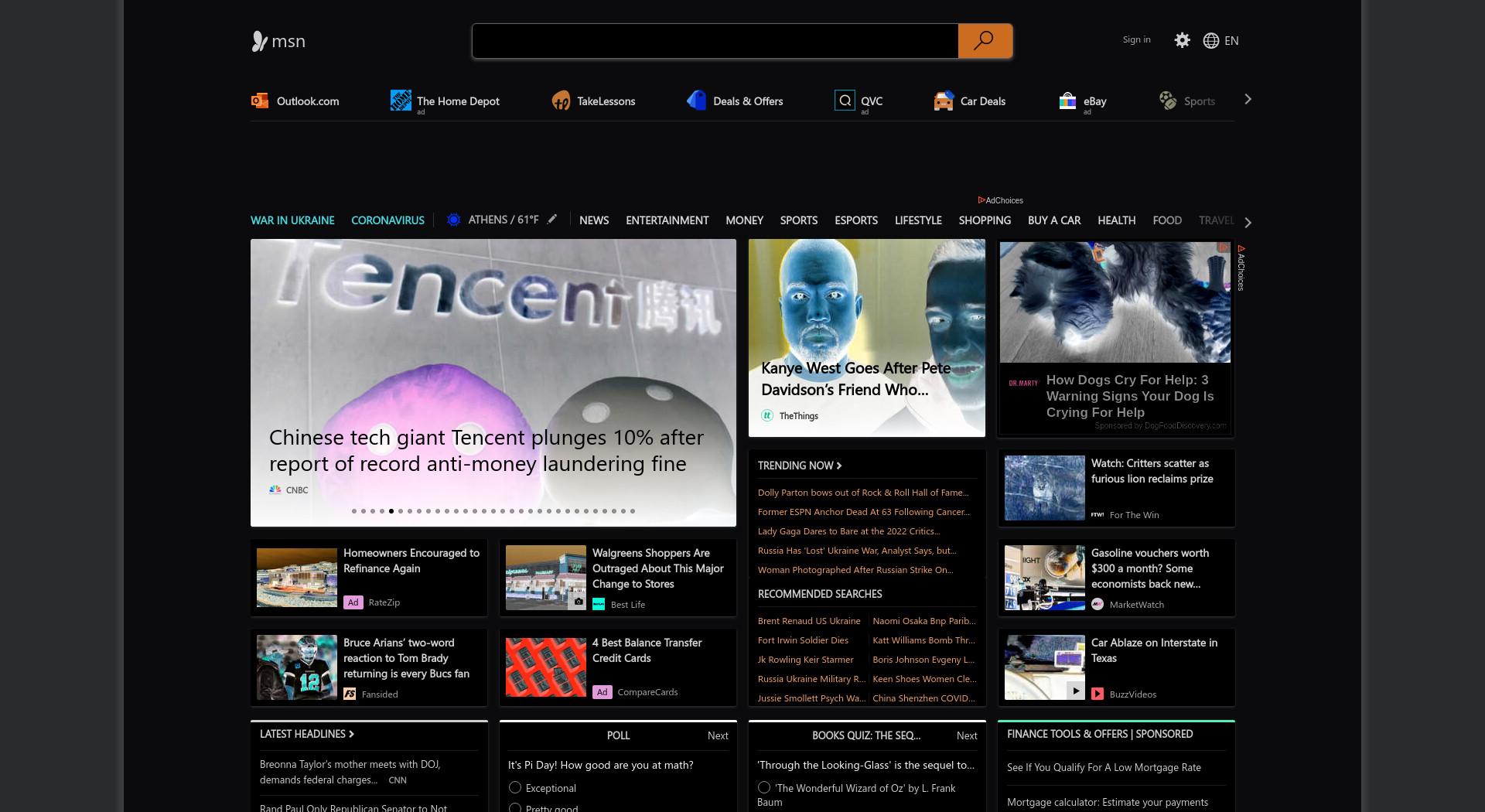Expand LATEST HEADLINES section
1485x812 pixels.
click(307, 734)
